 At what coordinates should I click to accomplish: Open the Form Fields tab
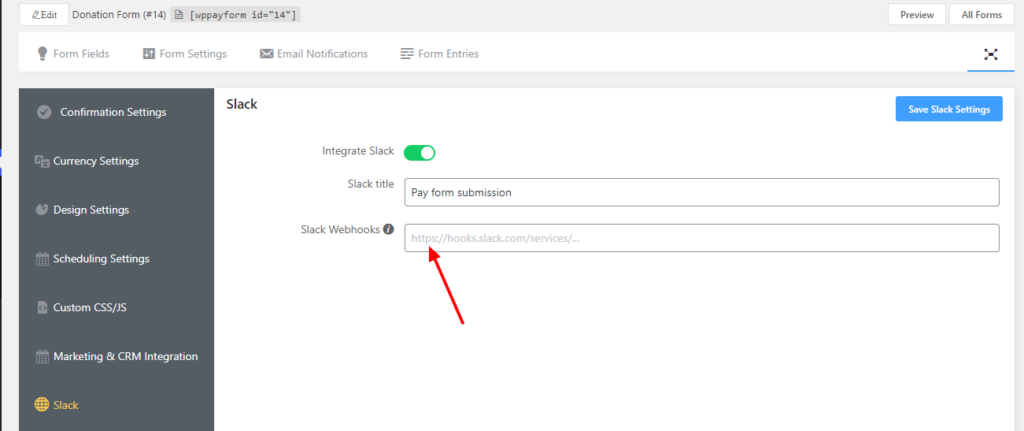click(73, 54)
